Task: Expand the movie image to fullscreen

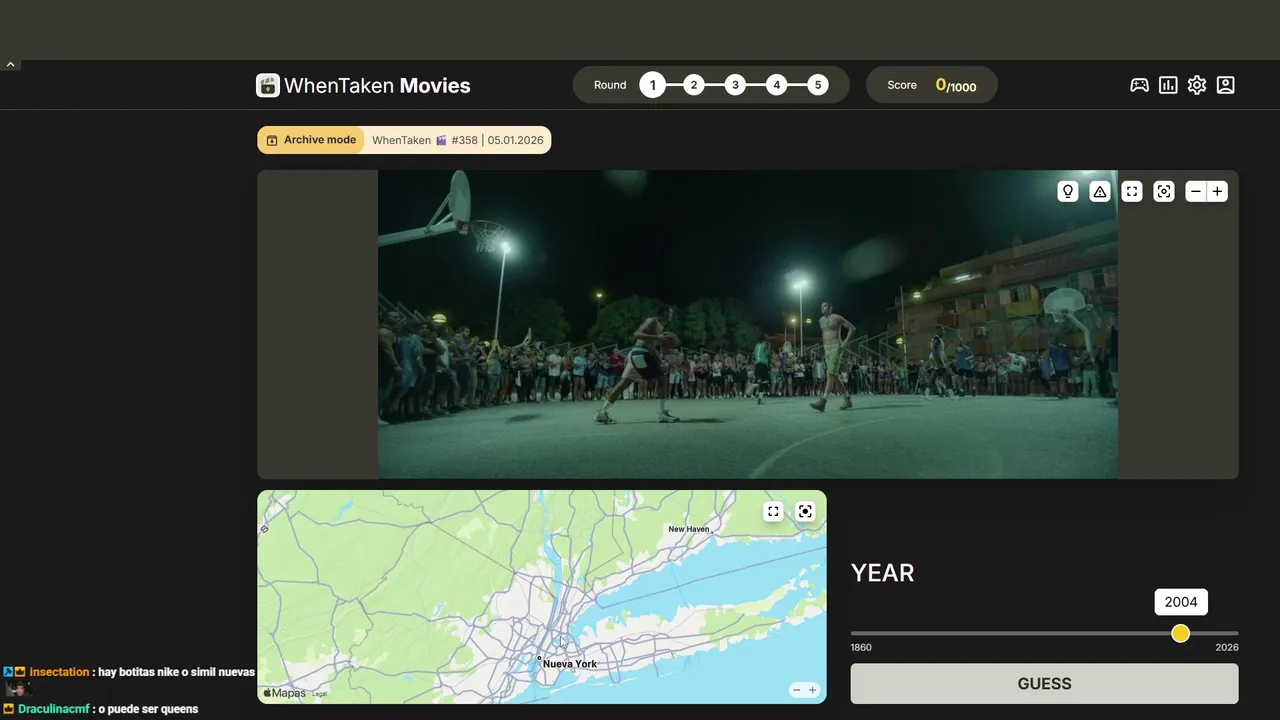Action: point(1132,191)
